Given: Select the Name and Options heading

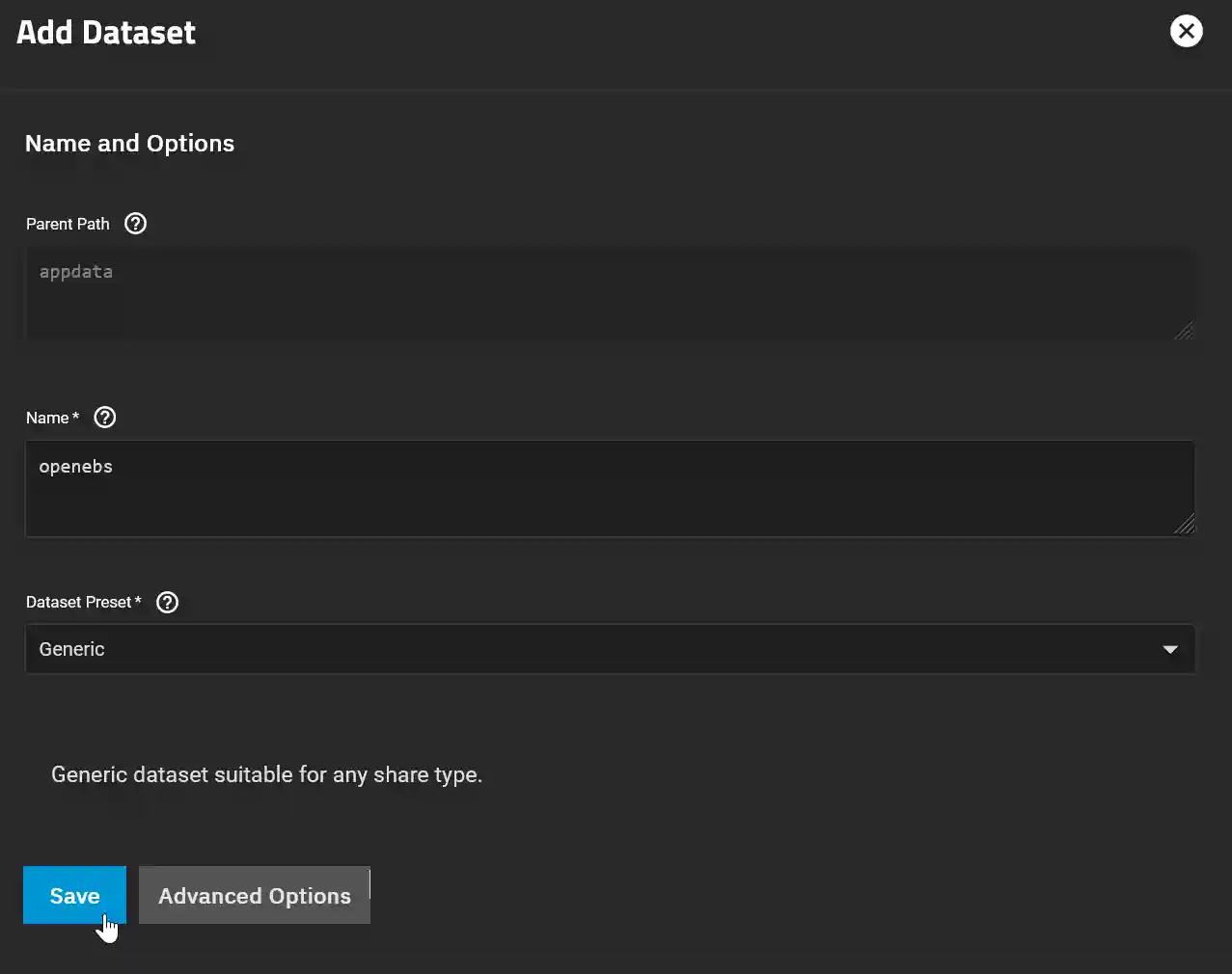Looking at the screenshot, I should click(129, 143).
